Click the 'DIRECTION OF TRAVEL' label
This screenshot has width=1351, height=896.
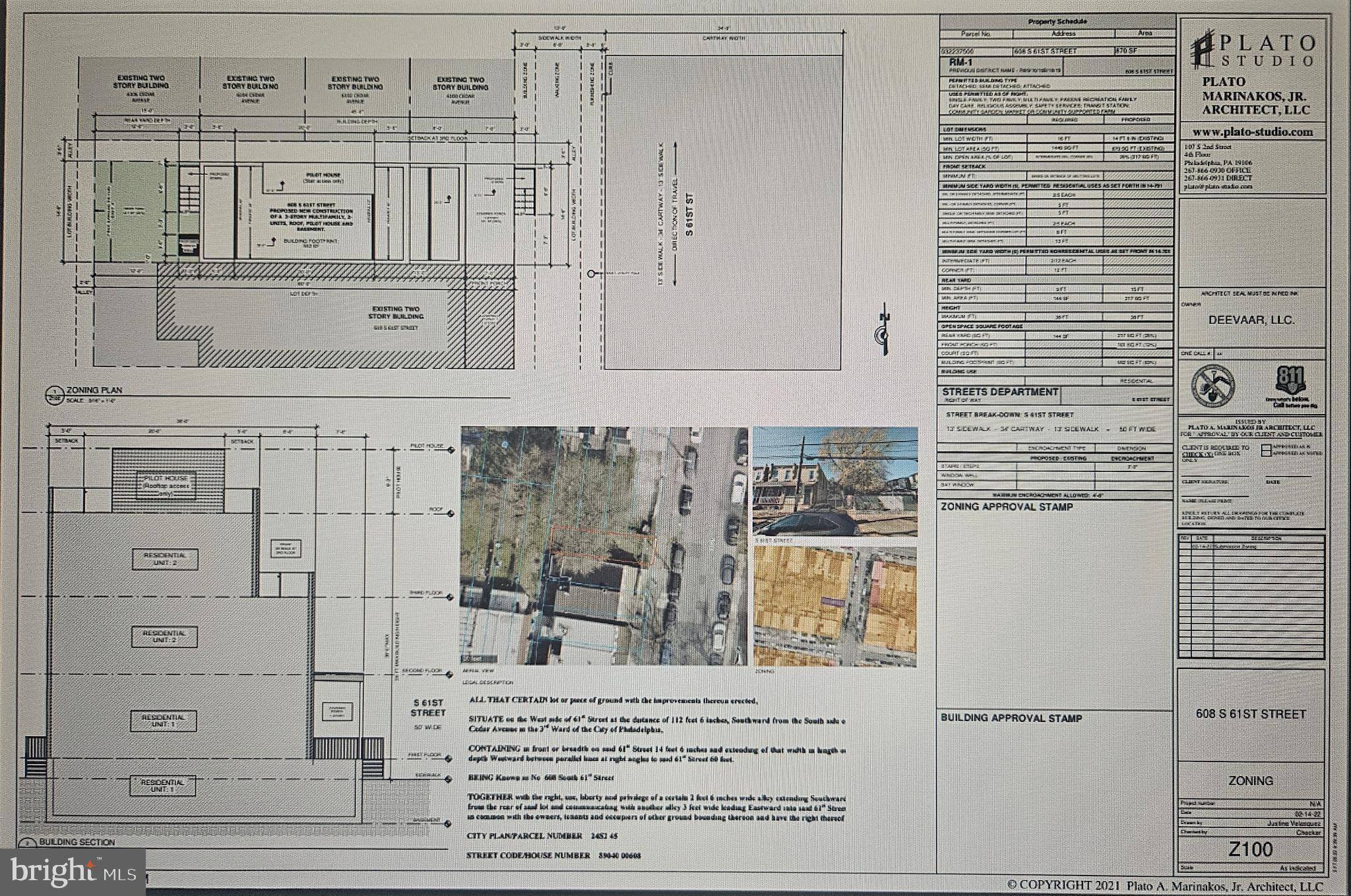tap(675, 215)
